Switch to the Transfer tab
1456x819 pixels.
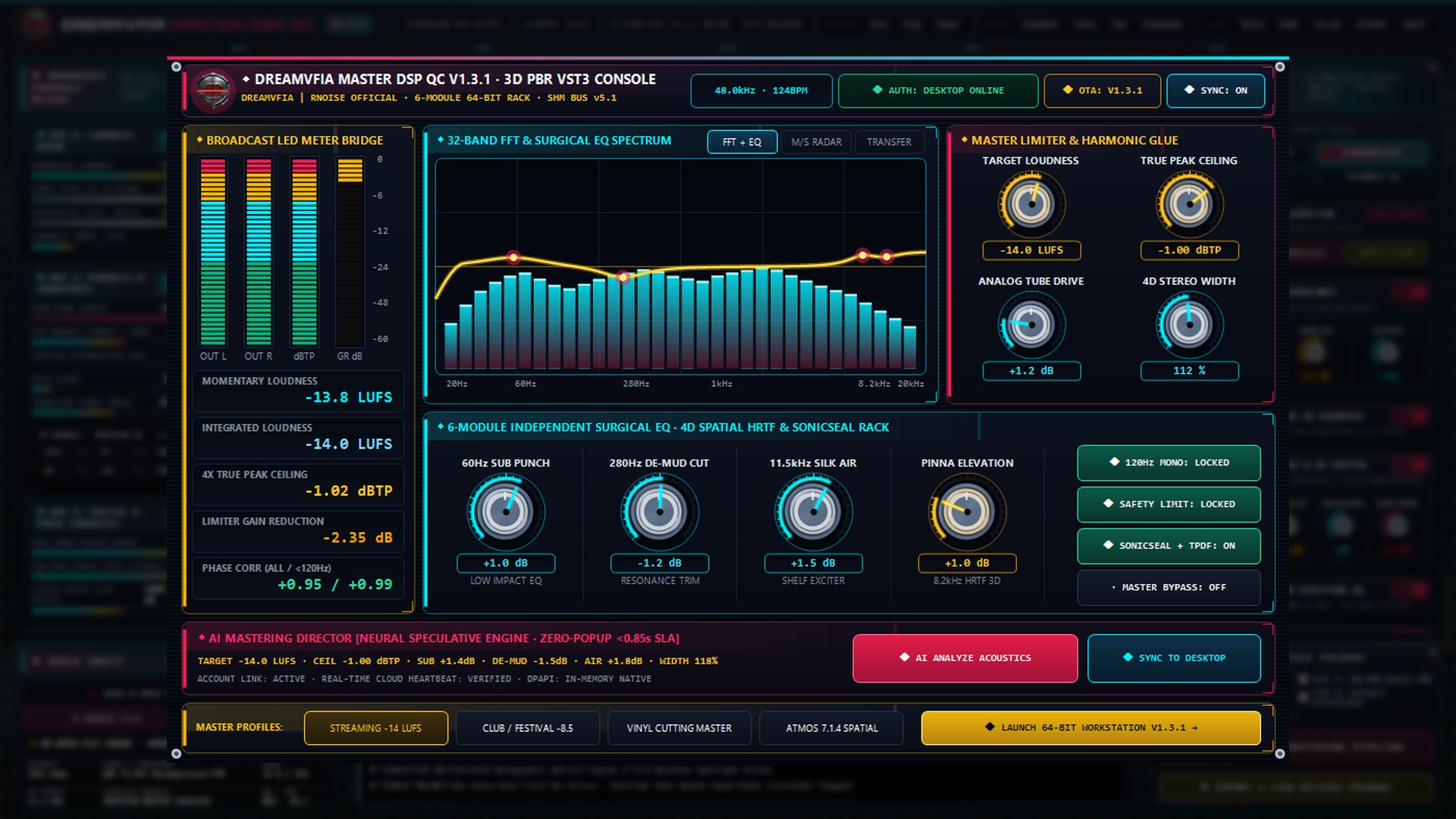coord(889,142)
